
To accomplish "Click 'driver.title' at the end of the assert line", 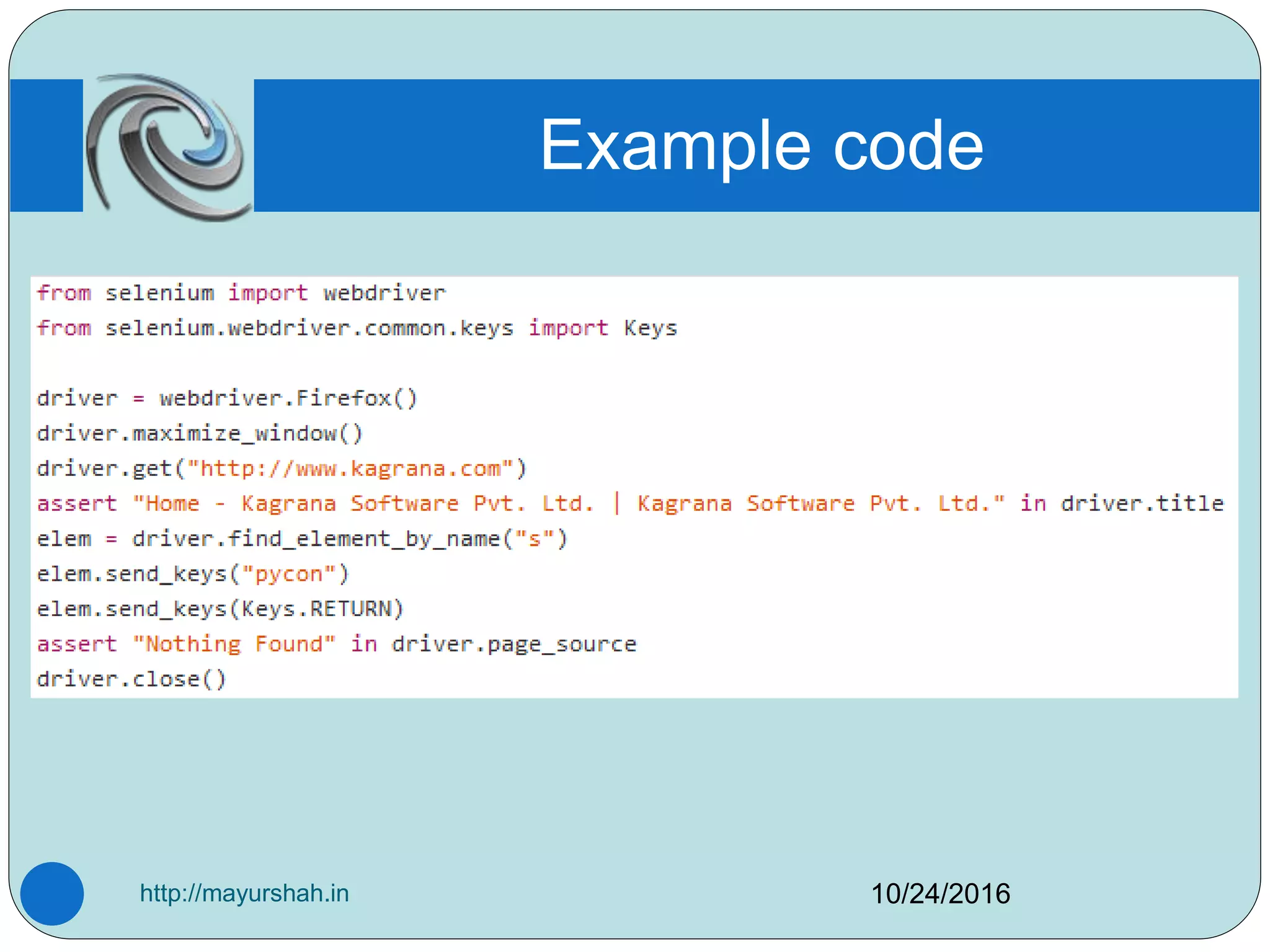I will [1142, 503].
